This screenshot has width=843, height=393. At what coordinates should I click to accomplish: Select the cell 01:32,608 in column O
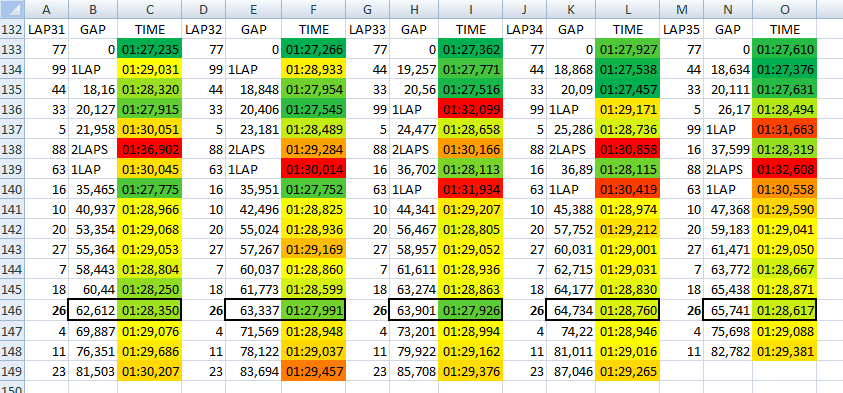coord(784,169)
